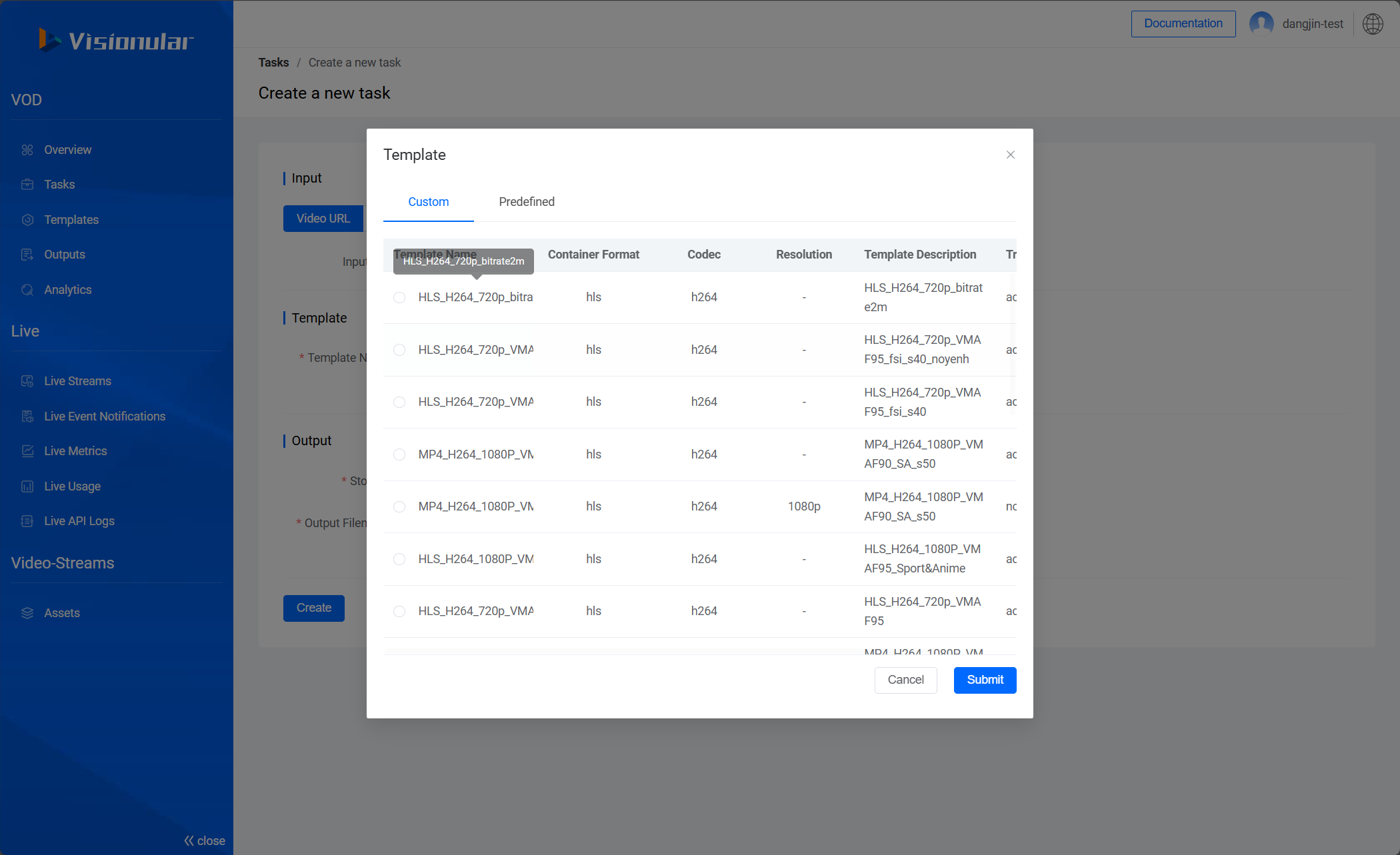Click the Live Event Notifications icon
This screenshot has width=1400, height=855.
coord(27,417)
